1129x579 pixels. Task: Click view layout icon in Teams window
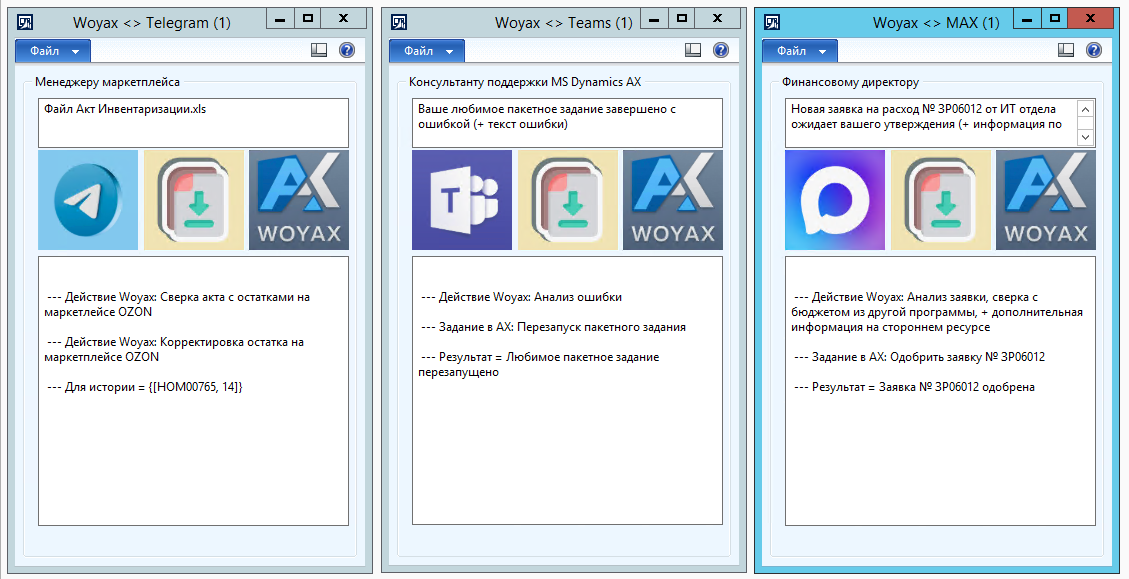click(693, 50)
